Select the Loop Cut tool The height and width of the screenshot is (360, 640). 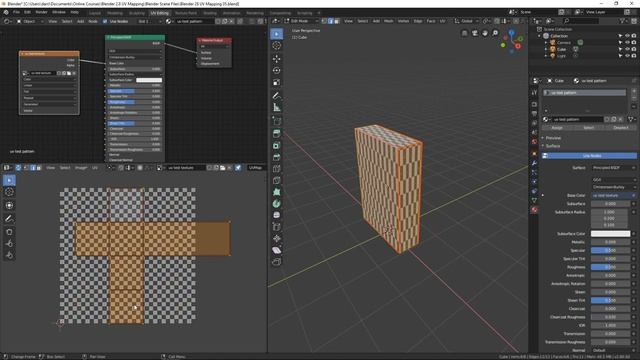276,169
